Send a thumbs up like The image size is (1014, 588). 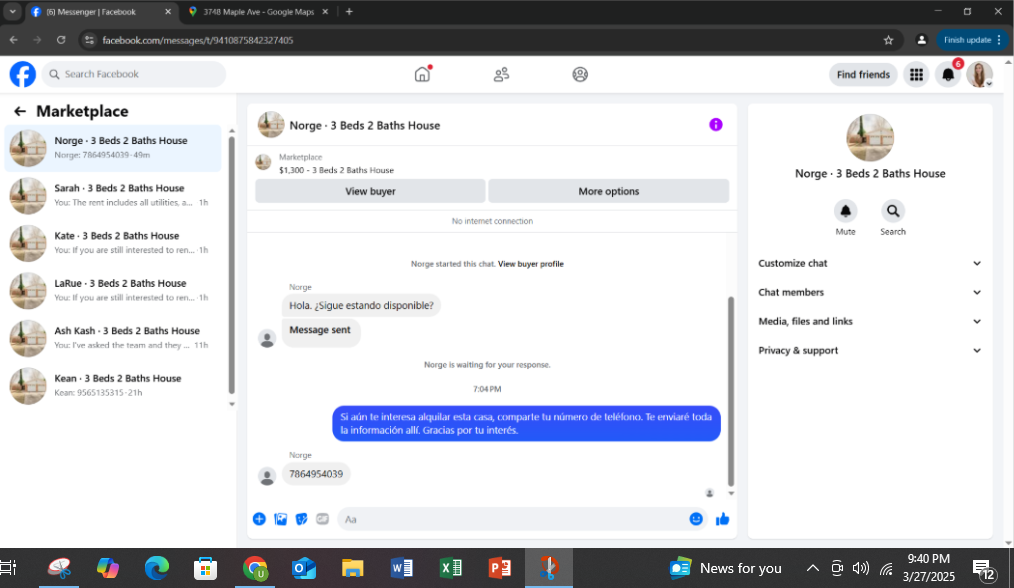tap(722, 519)
